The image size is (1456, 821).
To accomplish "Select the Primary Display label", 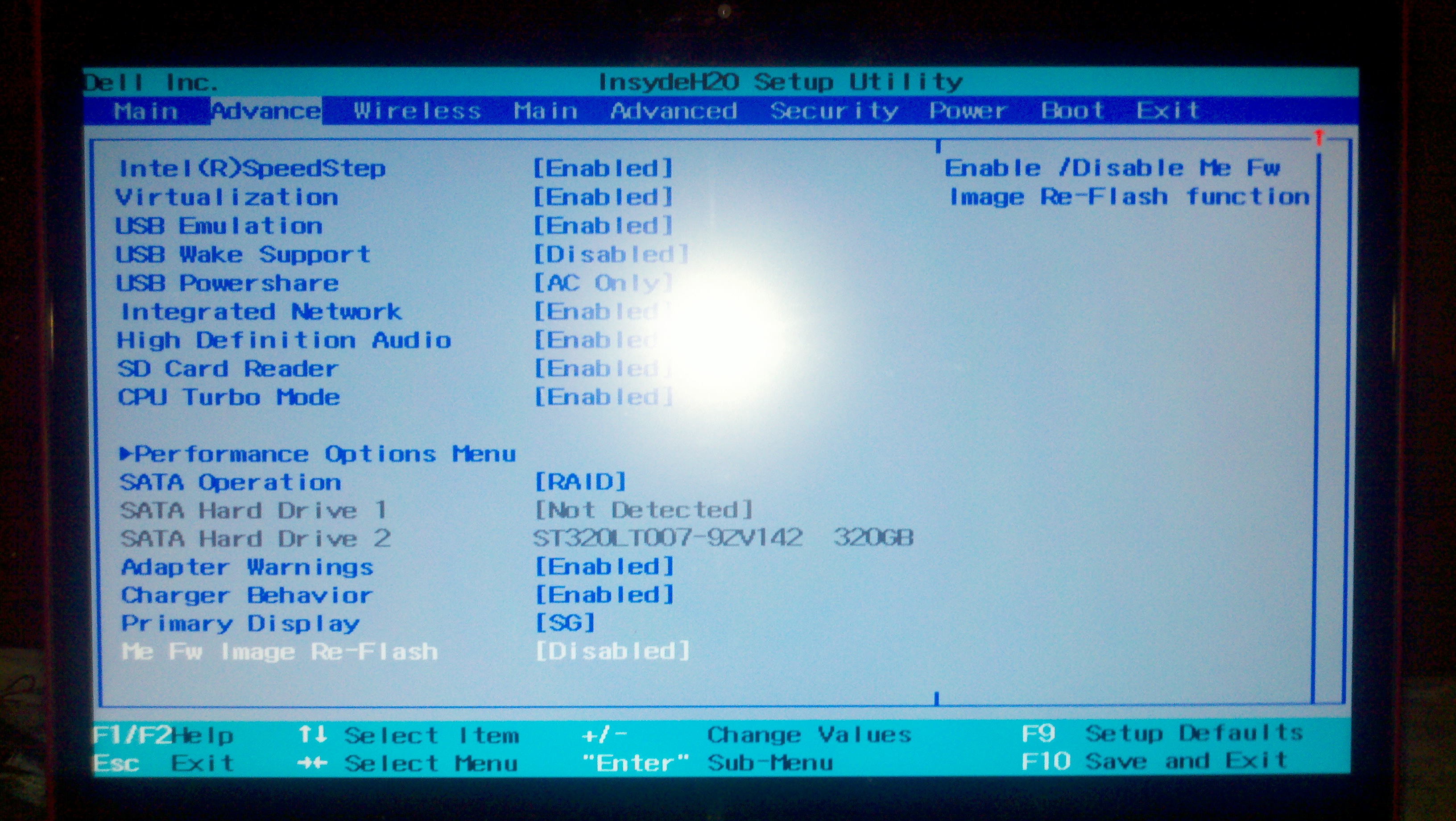I will [x=240, y=623].
